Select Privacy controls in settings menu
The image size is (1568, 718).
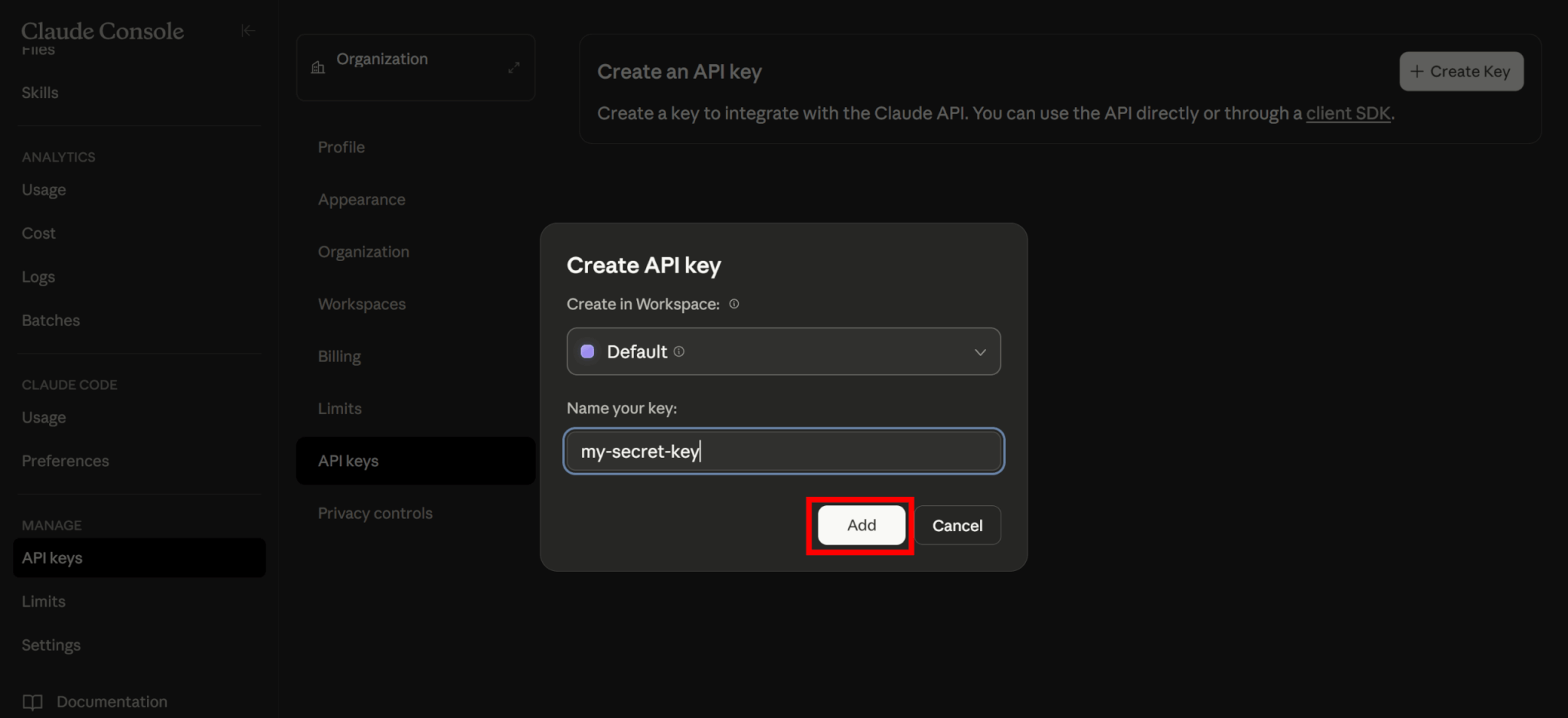click(375, 513)
